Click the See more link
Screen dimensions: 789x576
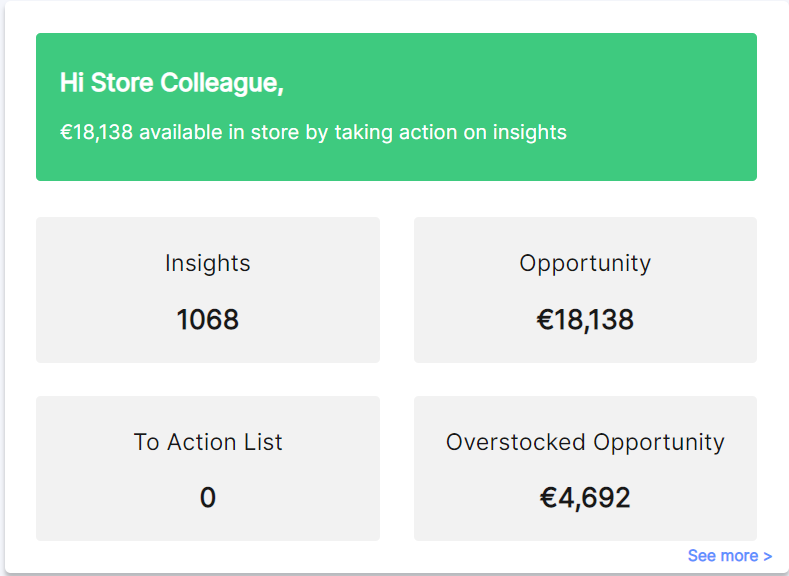(x=729, y=556)
